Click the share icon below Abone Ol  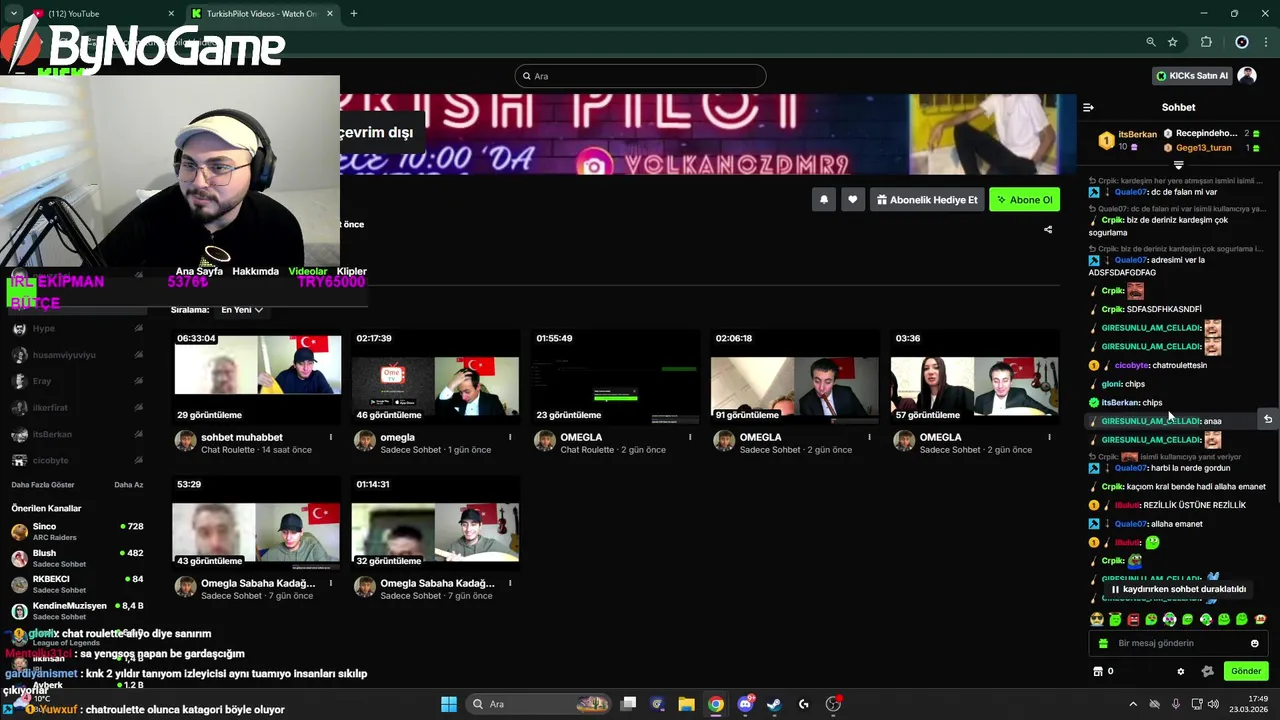point(1048,229)
